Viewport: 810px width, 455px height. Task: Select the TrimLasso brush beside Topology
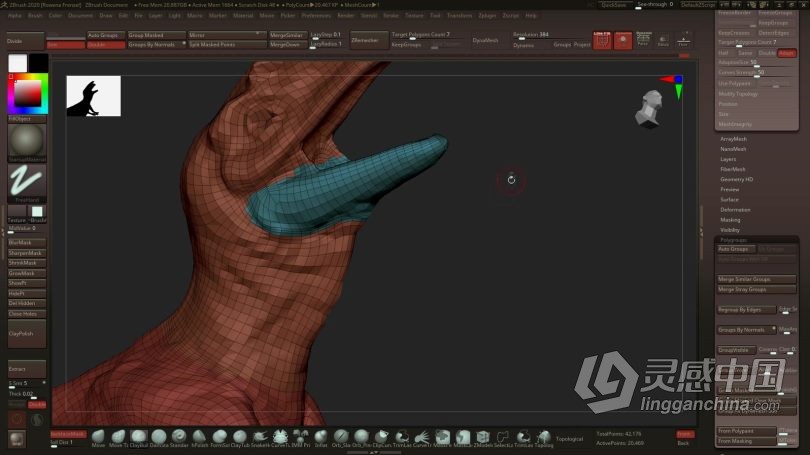(523, 437)
